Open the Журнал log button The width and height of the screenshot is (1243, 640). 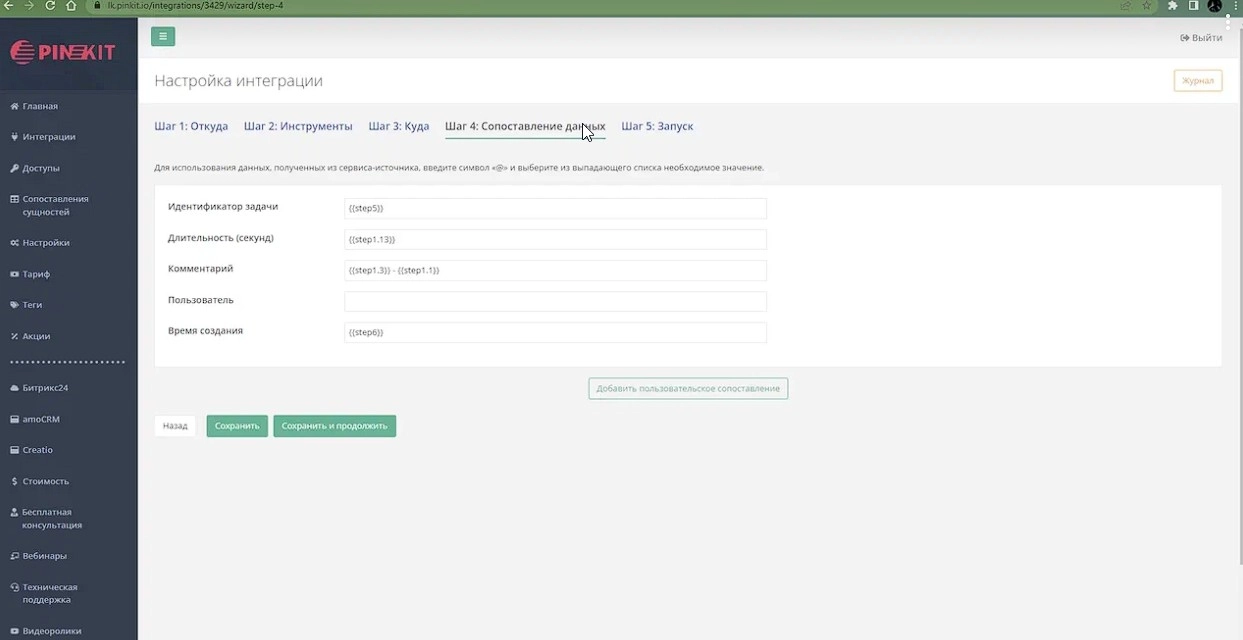tap(1197, 81)
